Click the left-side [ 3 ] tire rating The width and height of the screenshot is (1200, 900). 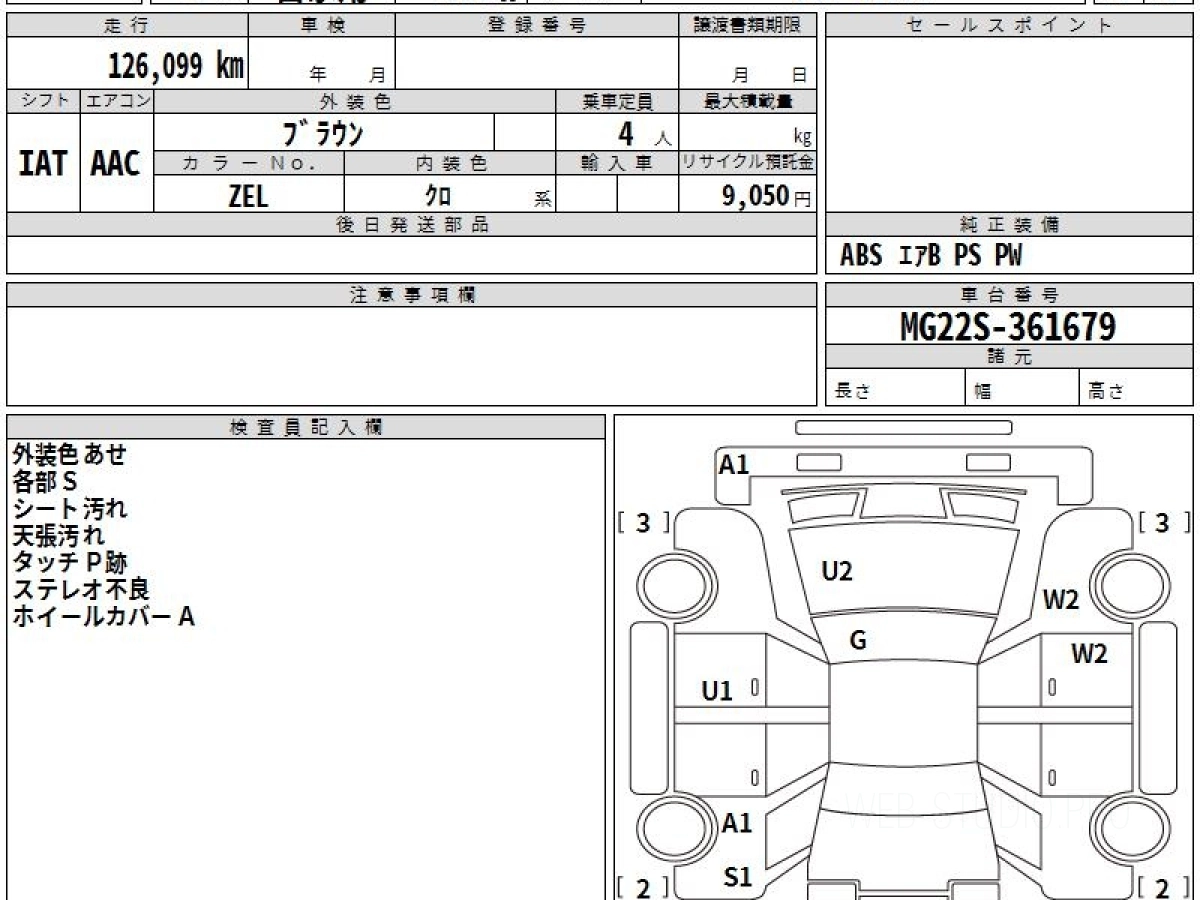(x=644, y=522)
